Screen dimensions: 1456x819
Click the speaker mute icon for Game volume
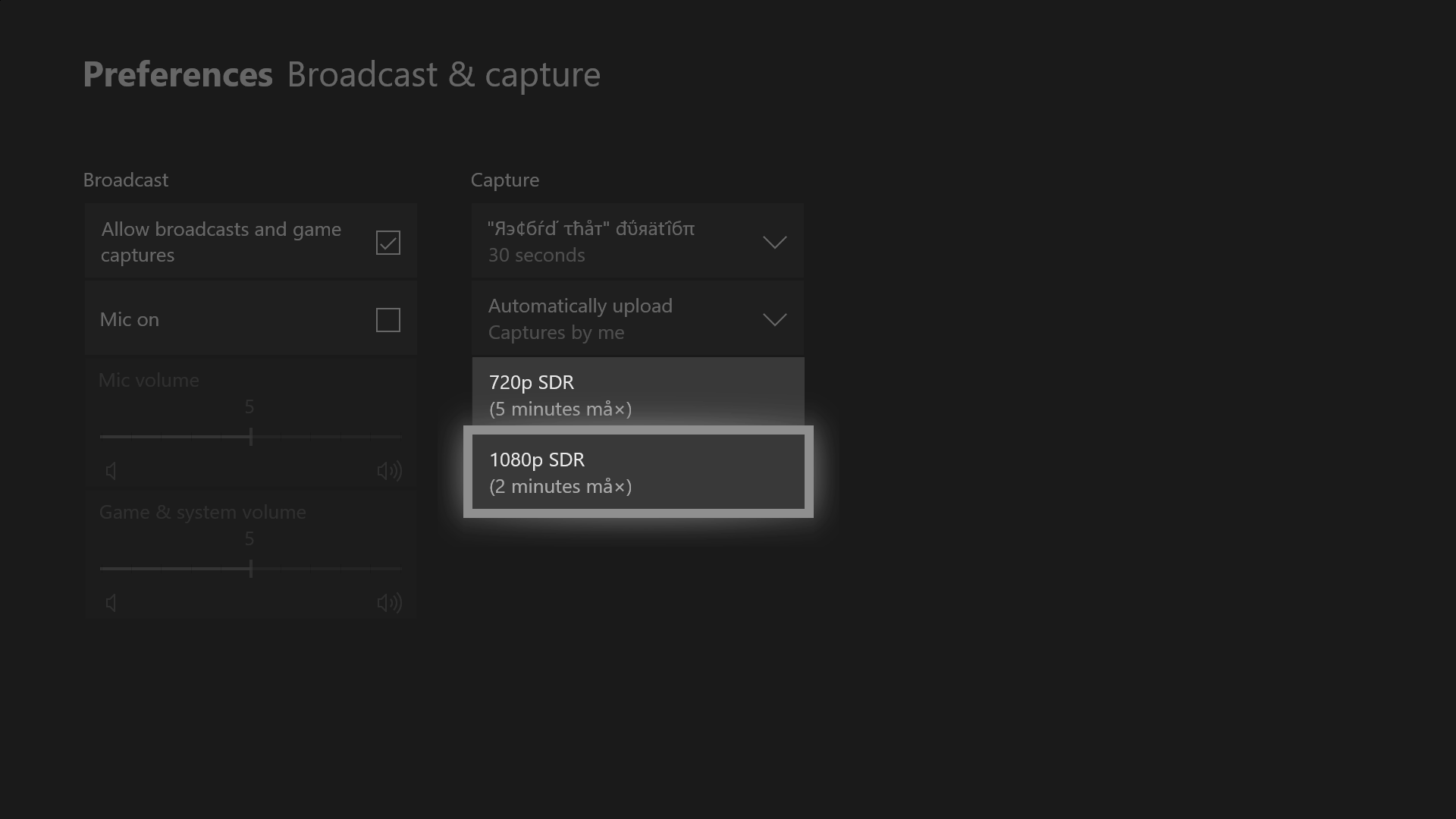[110, 602]
